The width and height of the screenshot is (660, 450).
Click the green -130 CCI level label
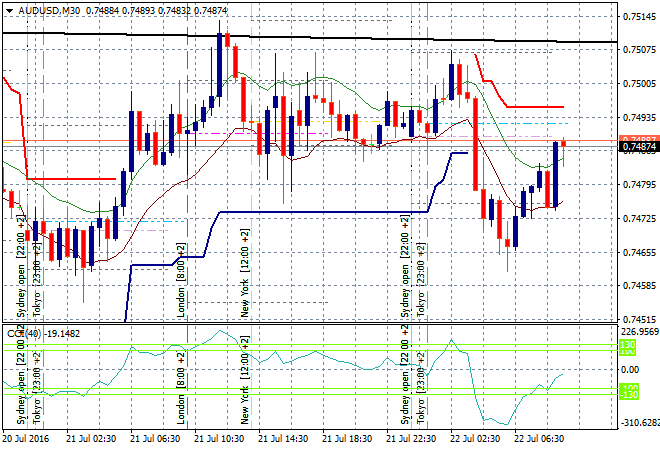(x=629, y=394)
